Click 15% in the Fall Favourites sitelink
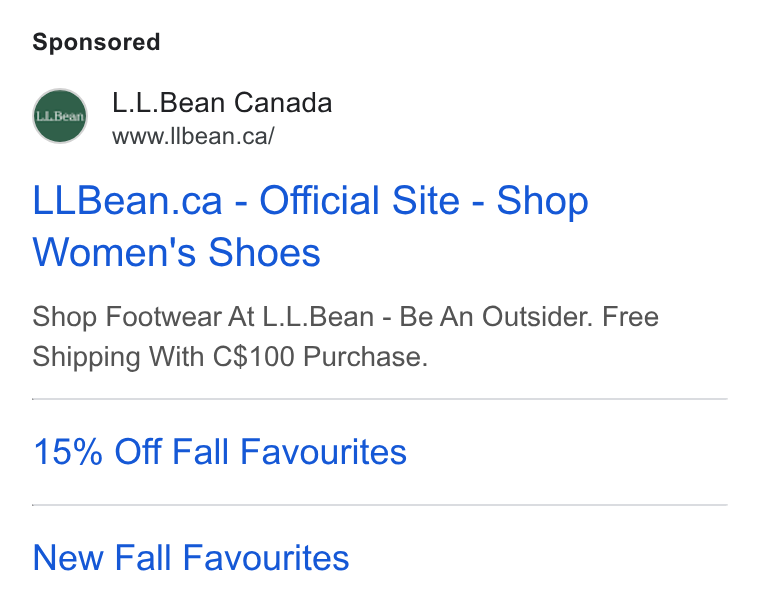 tap(67, 452)
